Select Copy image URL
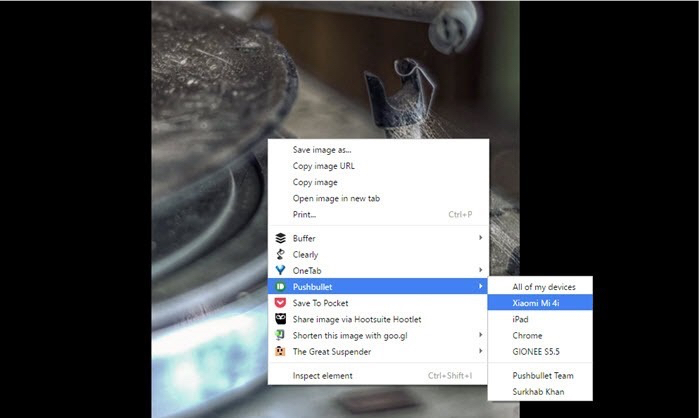This screenshot has height=418, width=699. coord(378,166)
